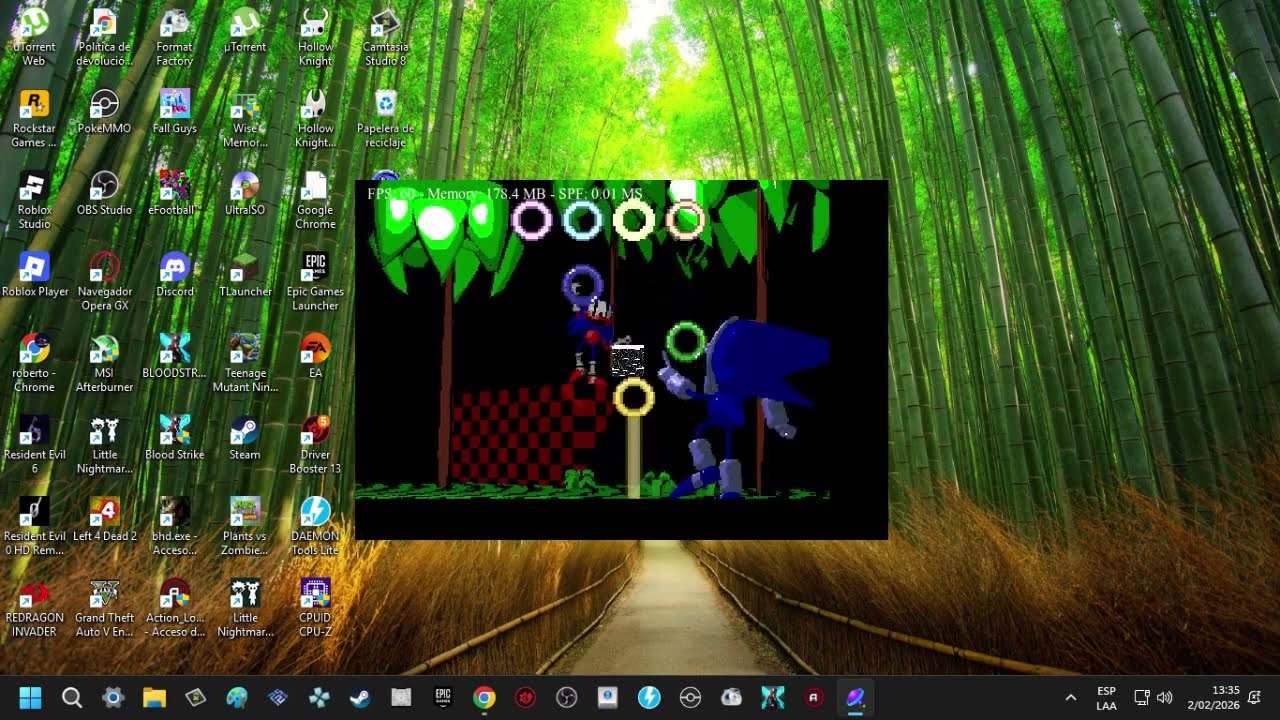
Task: Launch MSI Afterburner from the desktop
Action: point(104,363)
